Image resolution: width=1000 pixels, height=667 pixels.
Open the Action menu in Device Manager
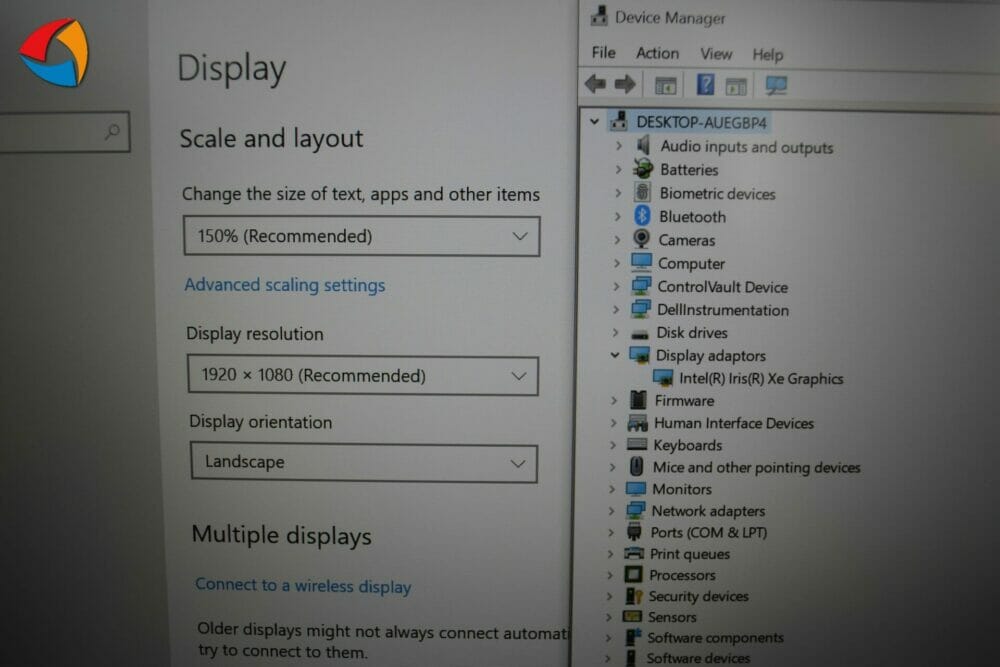pyautogui.click(x=657, y=53)
